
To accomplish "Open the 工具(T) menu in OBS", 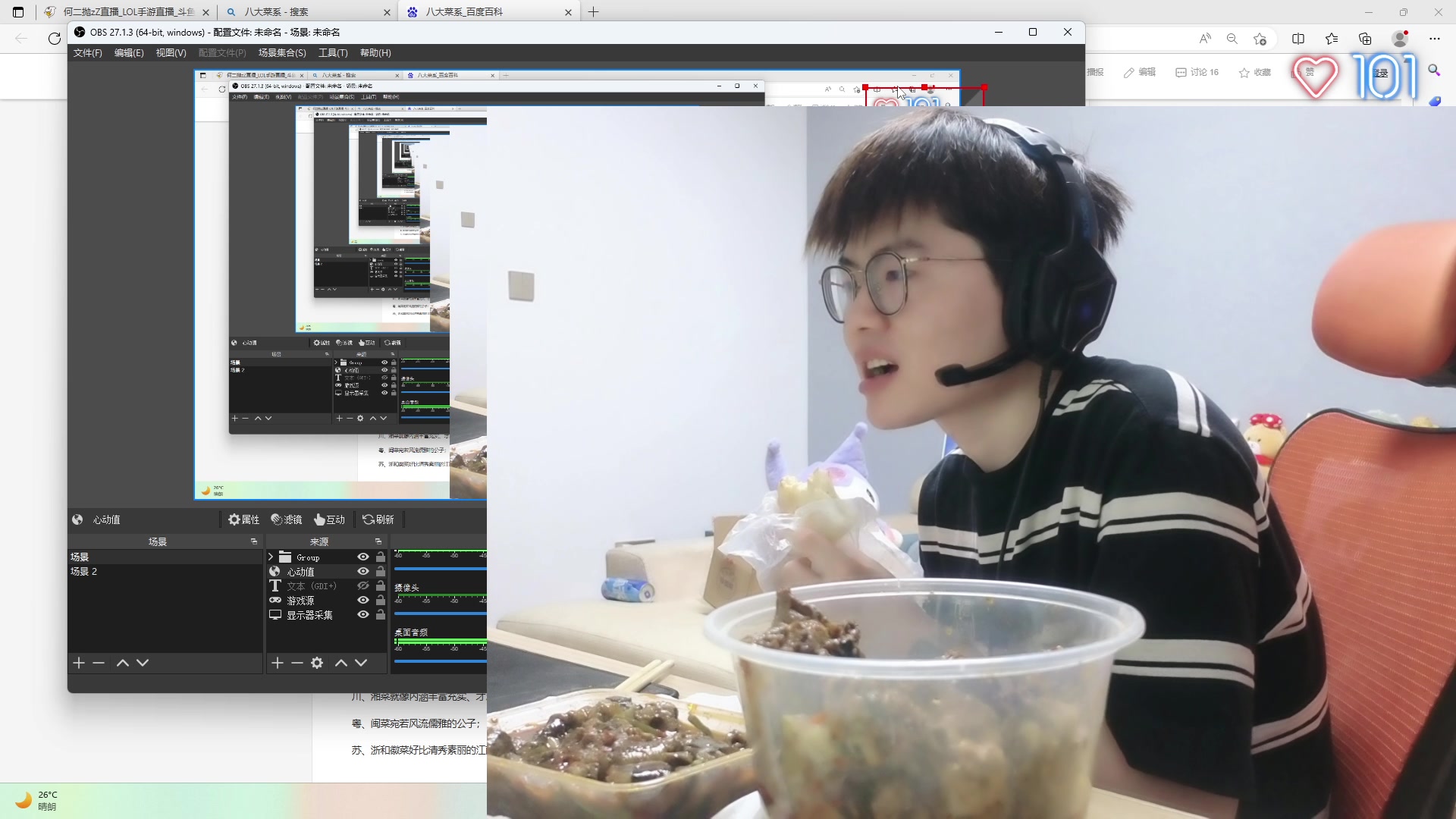I will point(332,53).
